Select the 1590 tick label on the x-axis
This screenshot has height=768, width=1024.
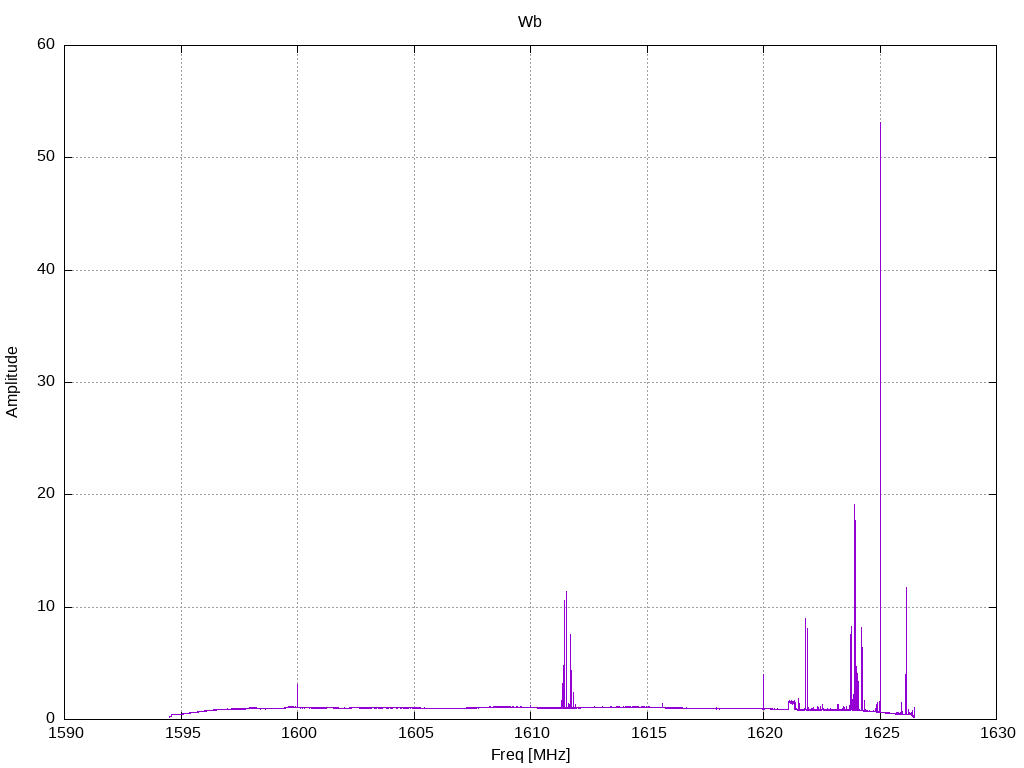pyautogui.click(x=66, y=733)
